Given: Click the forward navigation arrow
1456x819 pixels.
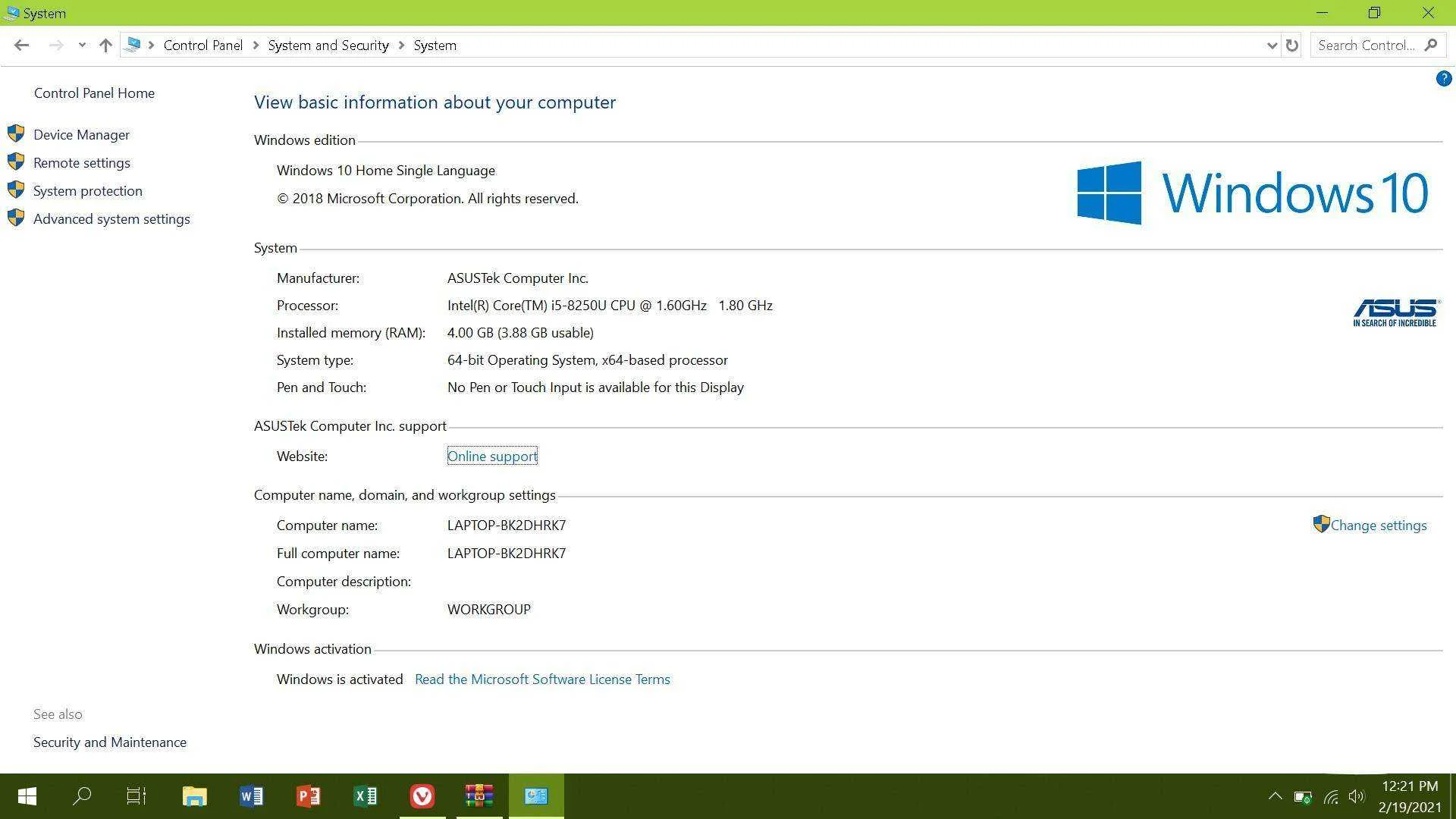Looking at the screenshot, I should (x=55, y=45).
